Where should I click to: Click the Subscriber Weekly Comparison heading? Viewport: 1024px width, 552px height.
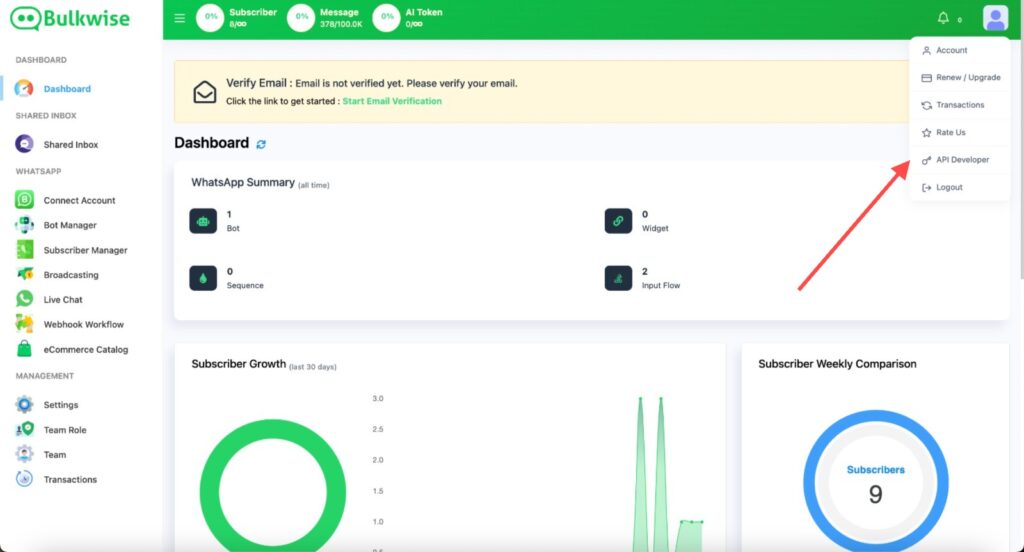(x=837, y=364)
